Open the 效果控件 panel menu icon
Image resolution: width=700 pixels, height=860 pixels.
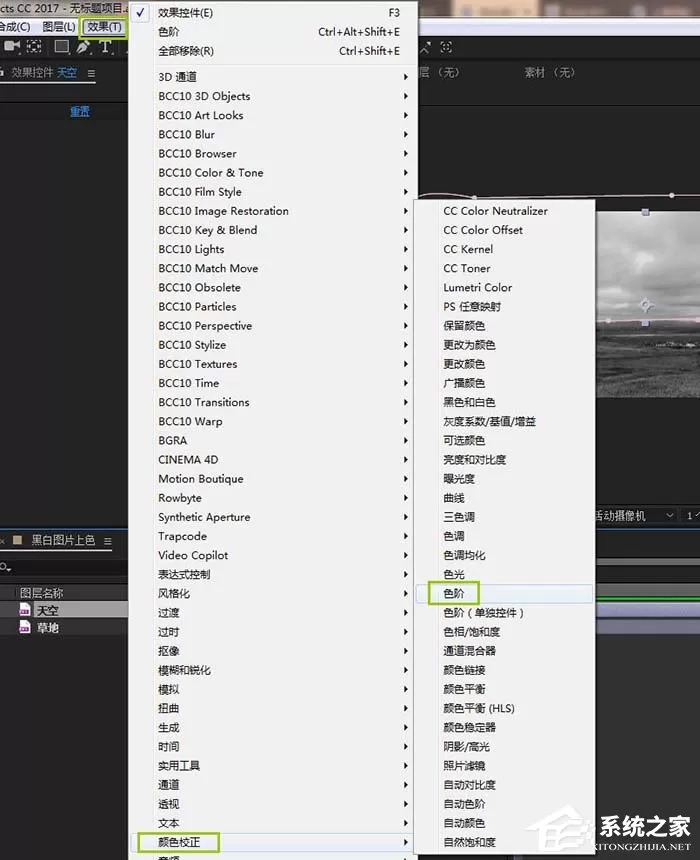[x=91, y=73]
